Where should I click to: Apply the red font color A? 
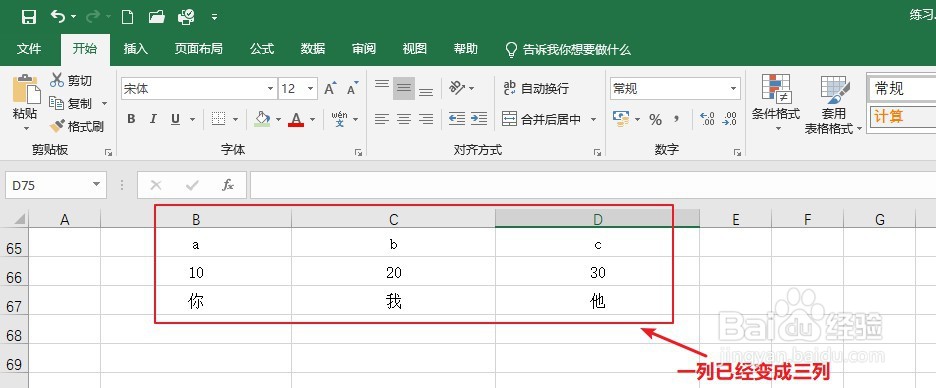click(296, 119)
